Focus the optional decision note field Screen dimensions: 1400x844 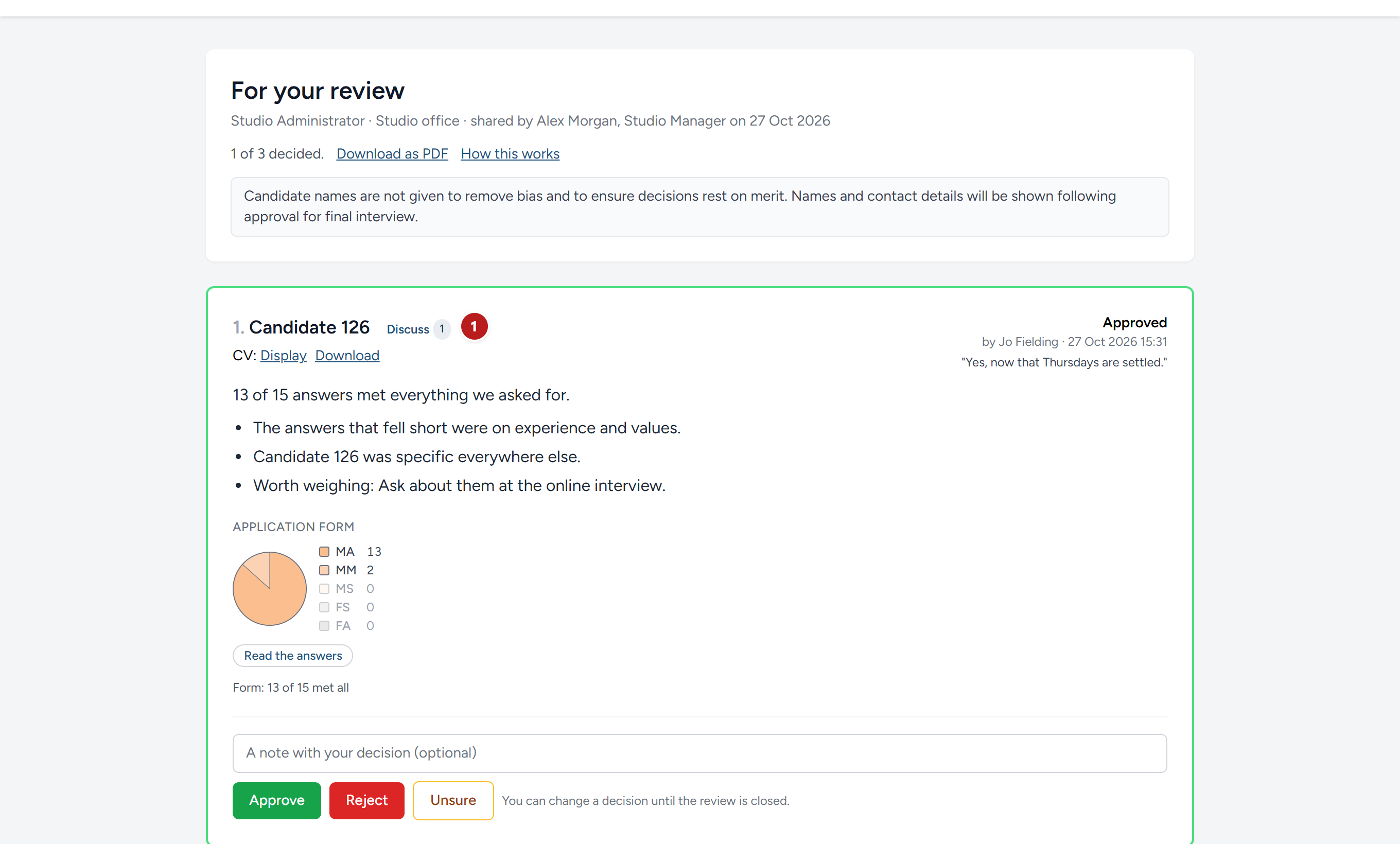coord(699,753)
